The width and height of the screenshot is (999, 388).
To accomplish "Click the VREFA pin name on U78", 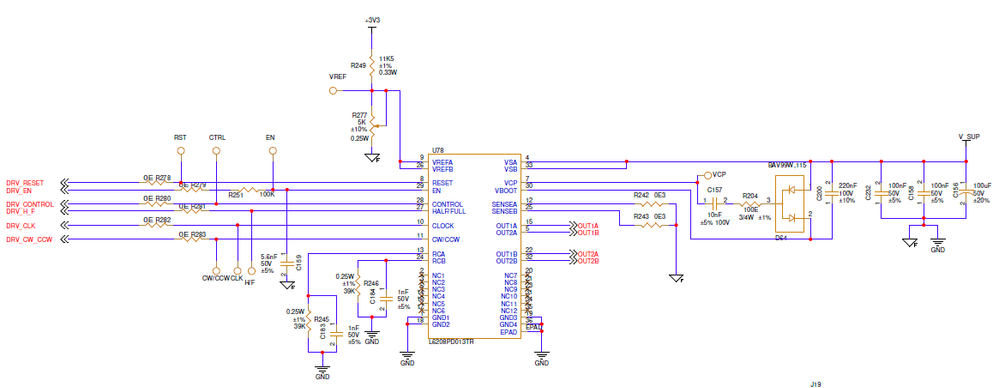I will tap(443, 162).
